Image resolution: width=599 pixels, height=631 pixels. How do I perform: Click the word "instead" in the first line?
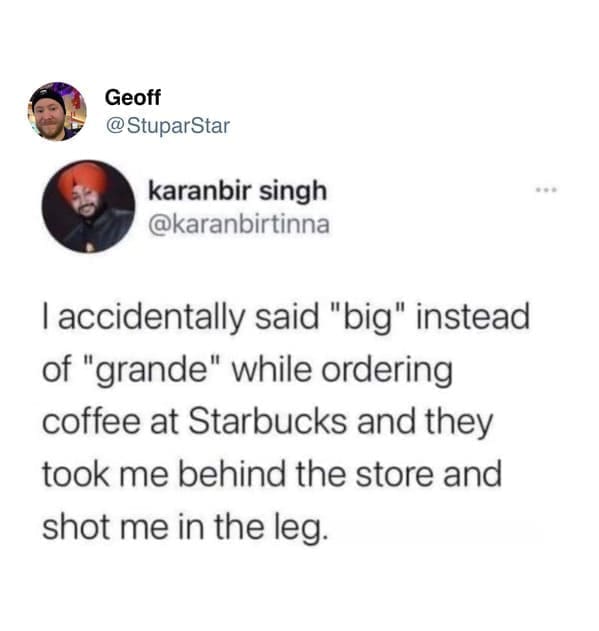click(x=473, y=317)
